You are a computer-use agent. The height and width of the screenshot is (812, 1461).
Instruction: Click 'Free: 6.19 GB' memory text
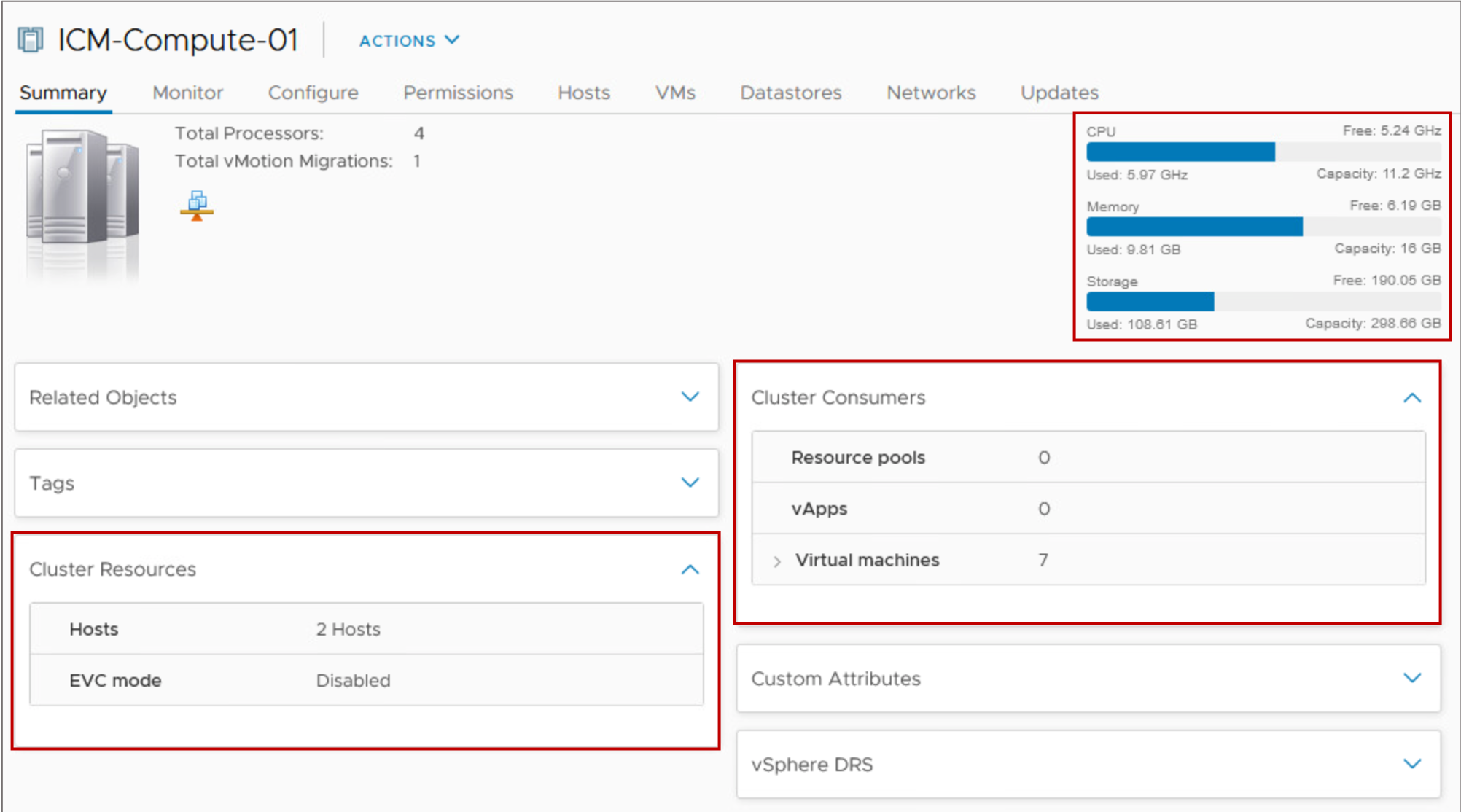(x=1395, y=206)
